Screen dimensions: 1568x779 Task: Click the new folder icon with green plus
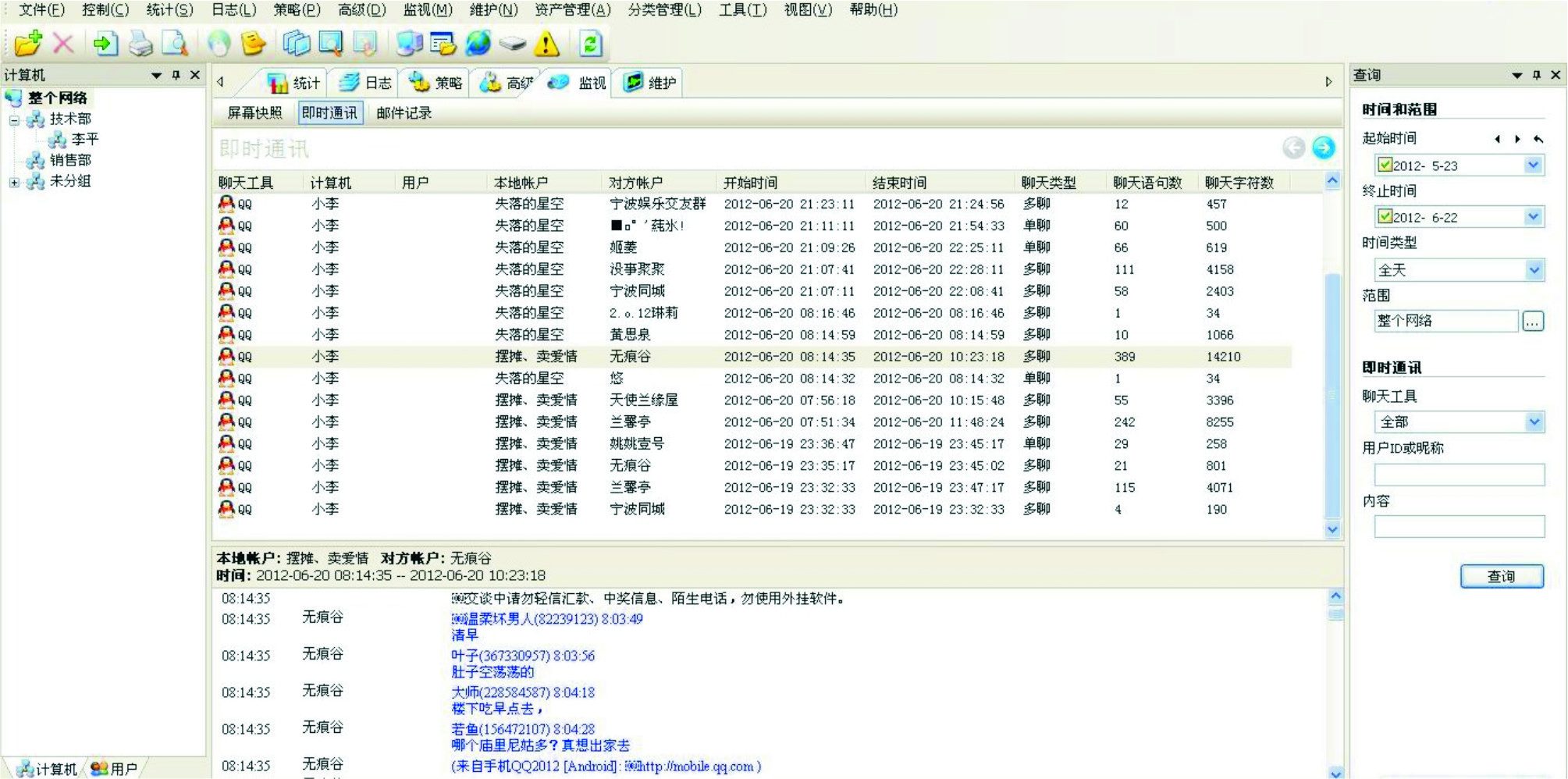[28, 44]
